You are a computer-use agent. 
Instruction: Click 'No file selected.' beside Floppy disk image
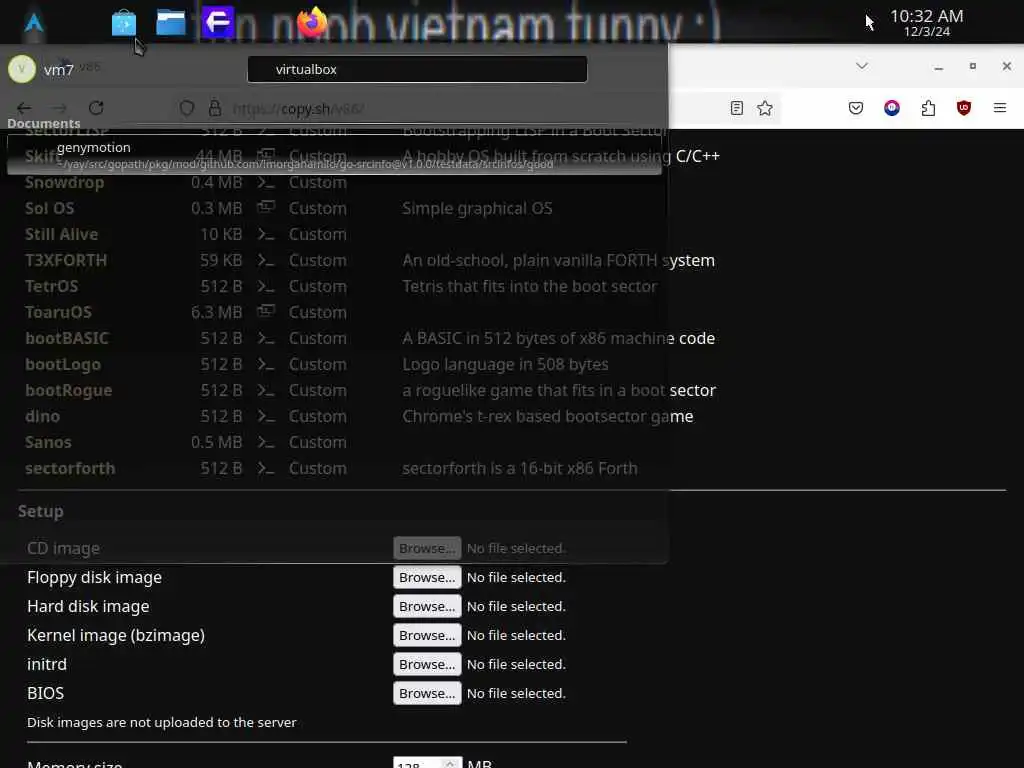tap(516, 577)
